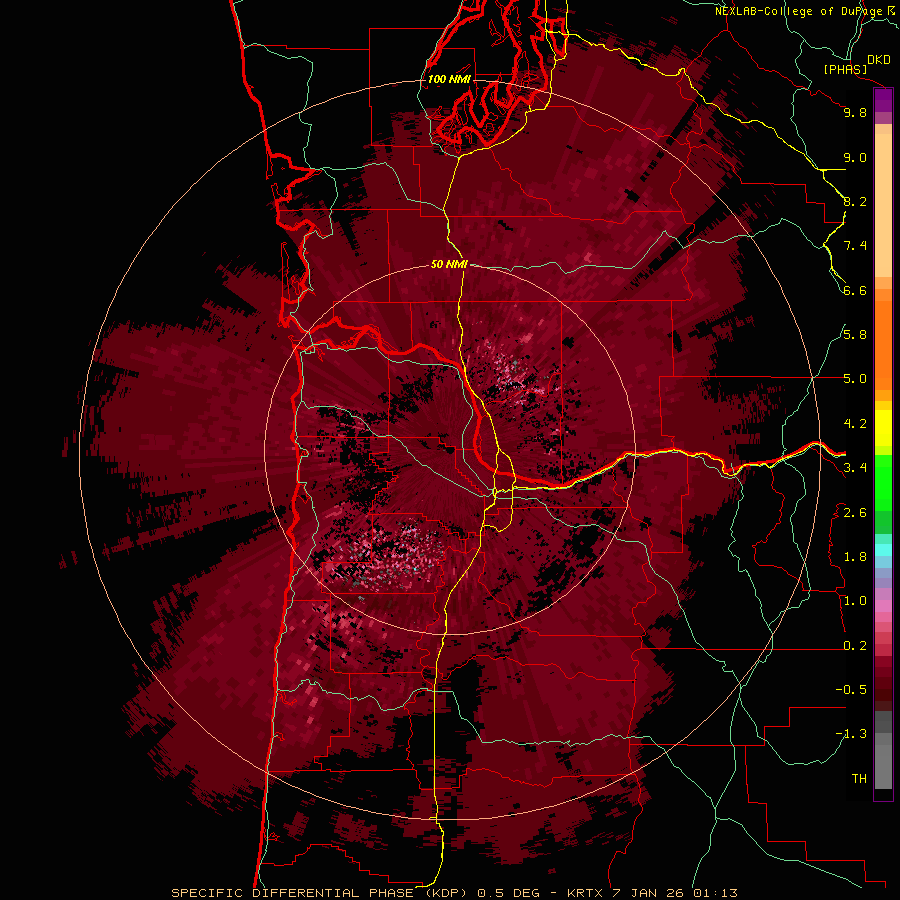
Task: Pick the gray segment at bottom of color scale
Action: 883,761
